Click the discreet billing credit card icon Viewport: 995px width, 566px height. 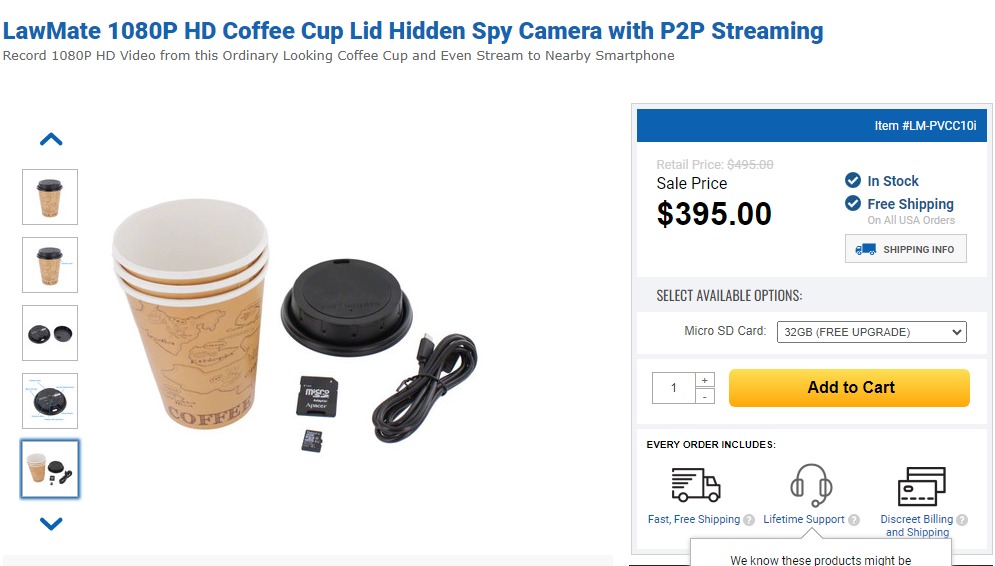pos(921,487)
